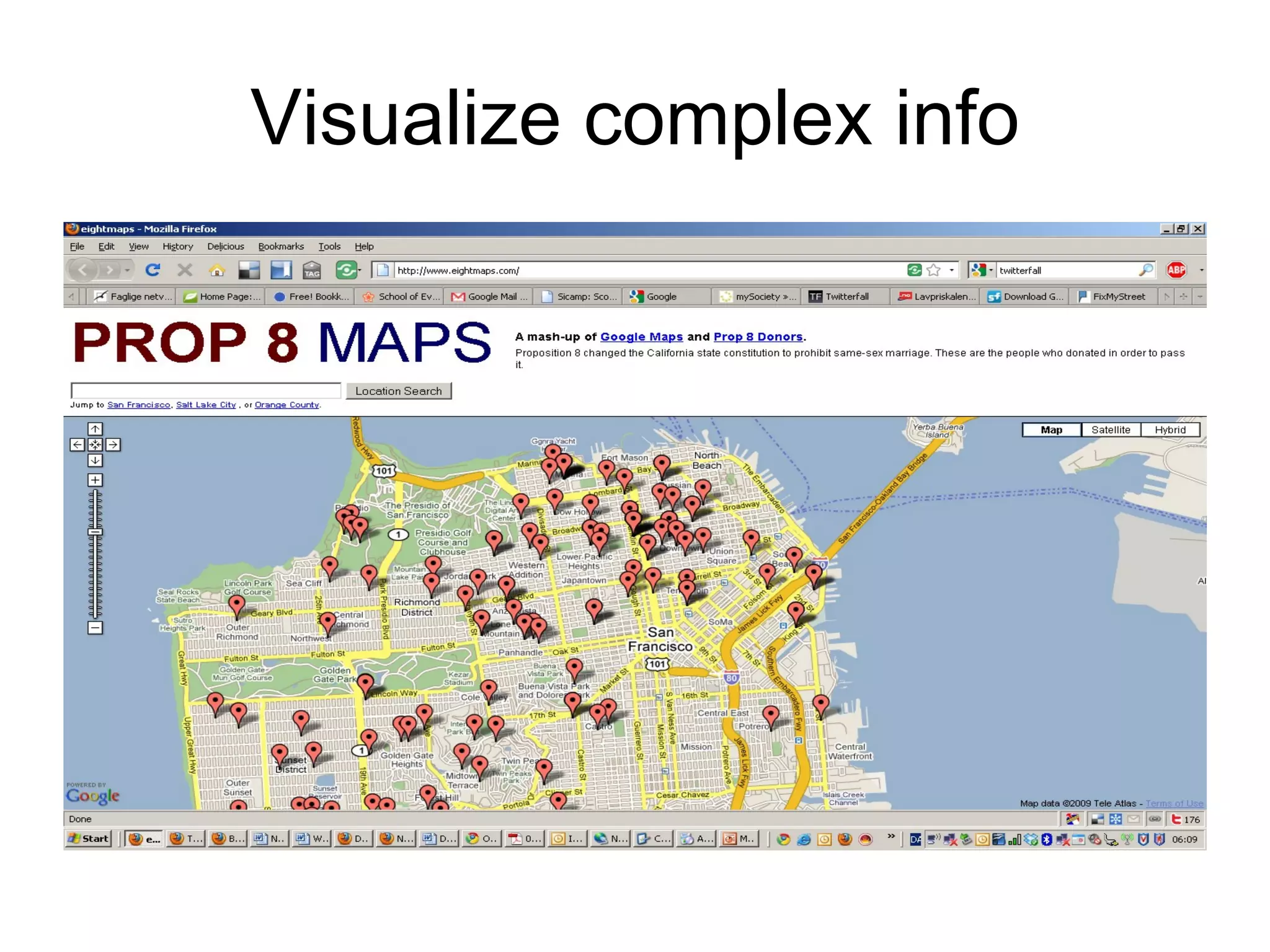The width and height of the screenshot is (1270, 952).
Task: Star this page with the bookmark star
Action: [x=933, y=270]
